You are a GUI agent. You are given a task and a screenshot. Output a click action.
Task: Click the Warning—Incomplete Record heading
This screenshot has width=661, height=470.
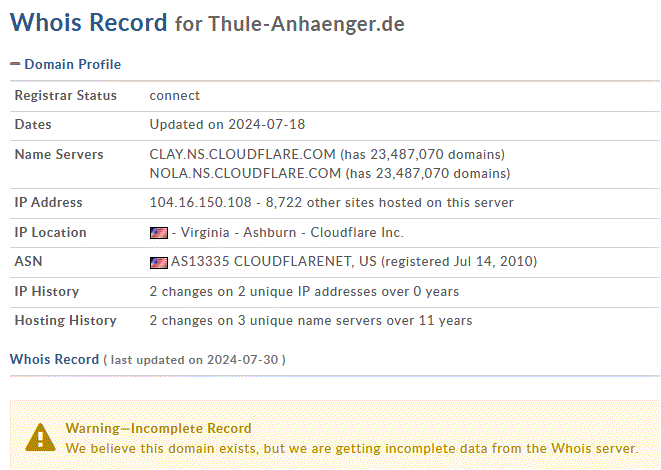coord(159,428)
